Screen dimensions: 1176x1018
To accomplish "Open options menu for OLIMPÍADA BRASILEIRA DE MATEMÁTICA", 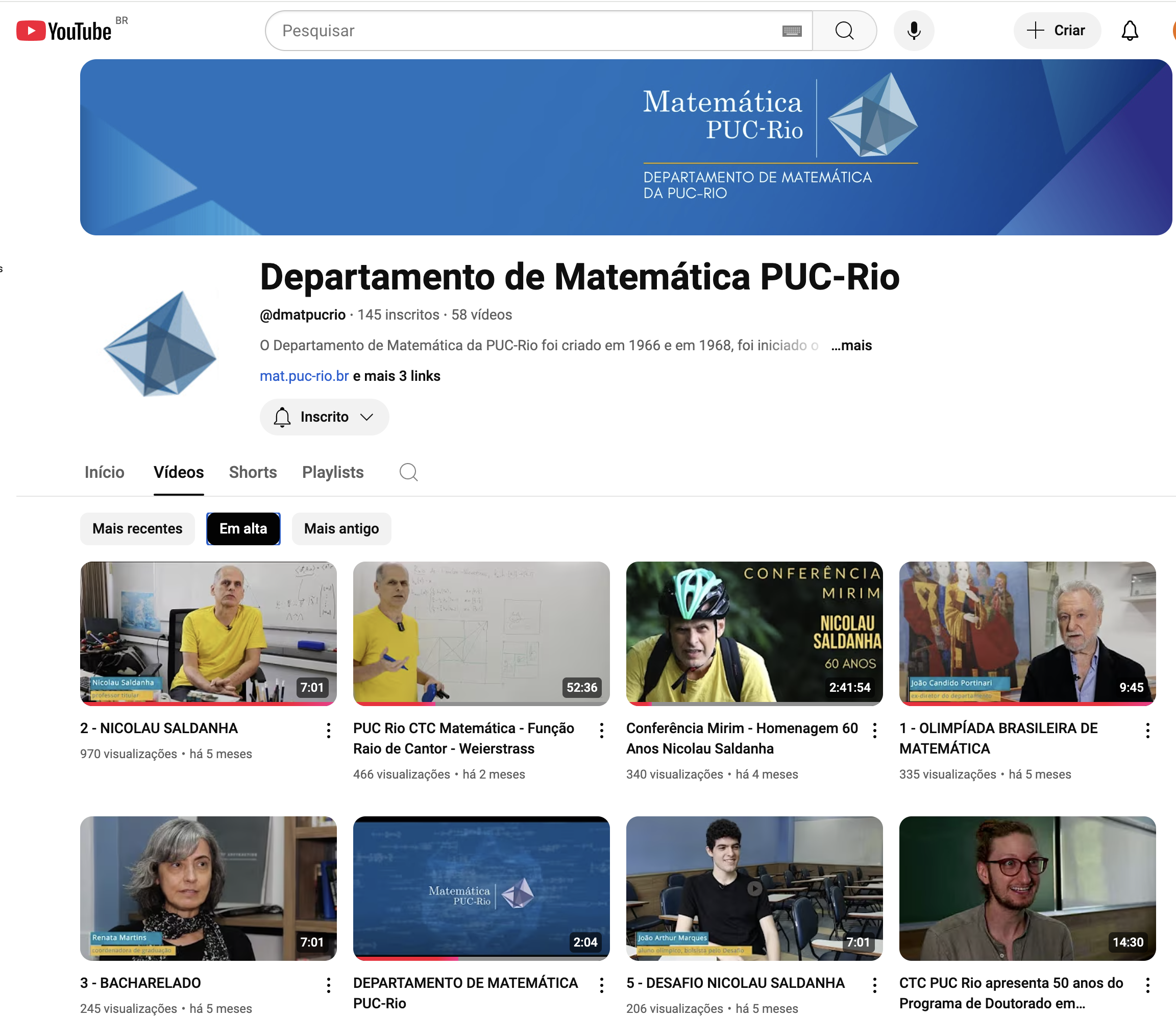I will [1147, 731].
